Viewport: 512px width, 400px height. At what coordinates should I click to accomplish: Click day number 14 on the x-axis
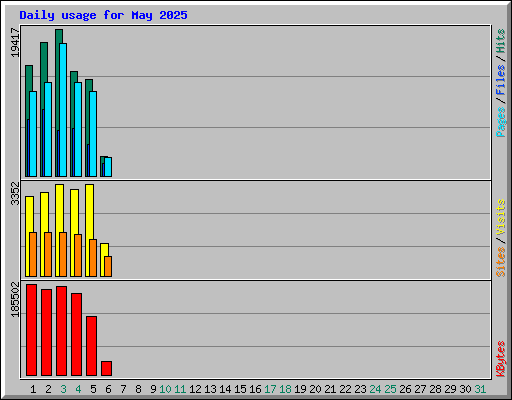[225, 389]
